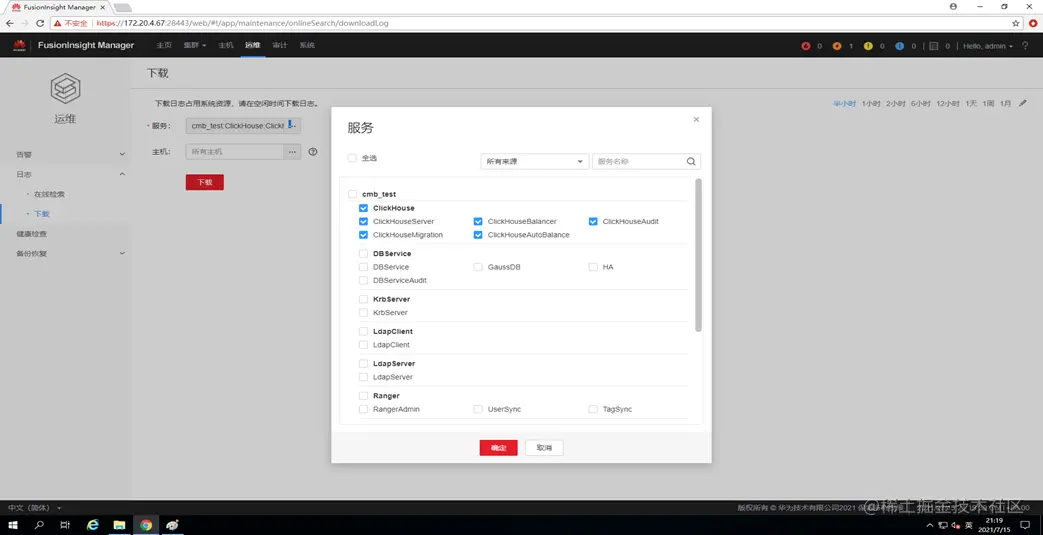Viewport: 1043px width, 535px height.
Task: Click Task View icon in taskbar
Action: tap(65, 525)
